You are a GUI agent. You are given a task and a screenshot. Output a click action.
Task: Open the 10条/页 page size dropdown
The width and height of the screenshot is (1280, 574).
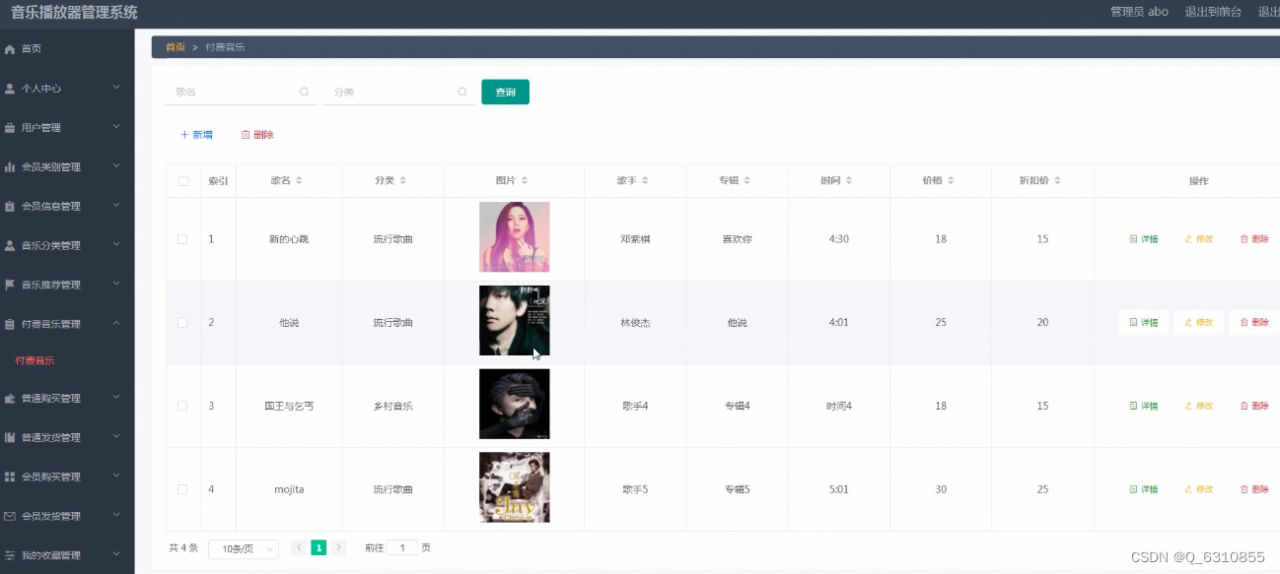[243, 548]
